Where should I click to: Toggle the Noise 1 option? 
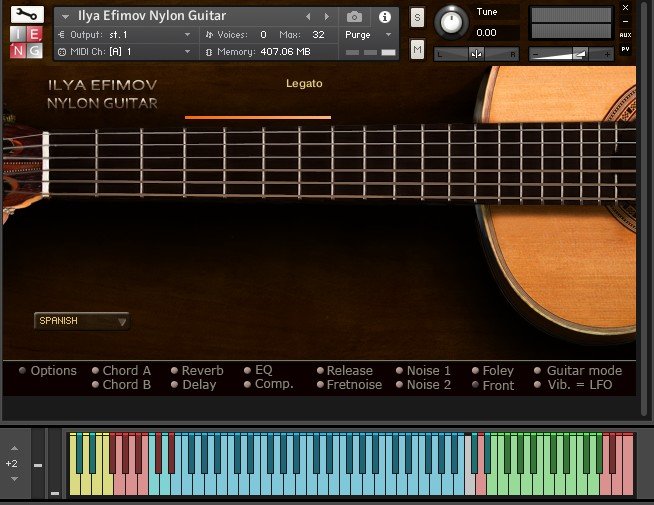[399, 370]
